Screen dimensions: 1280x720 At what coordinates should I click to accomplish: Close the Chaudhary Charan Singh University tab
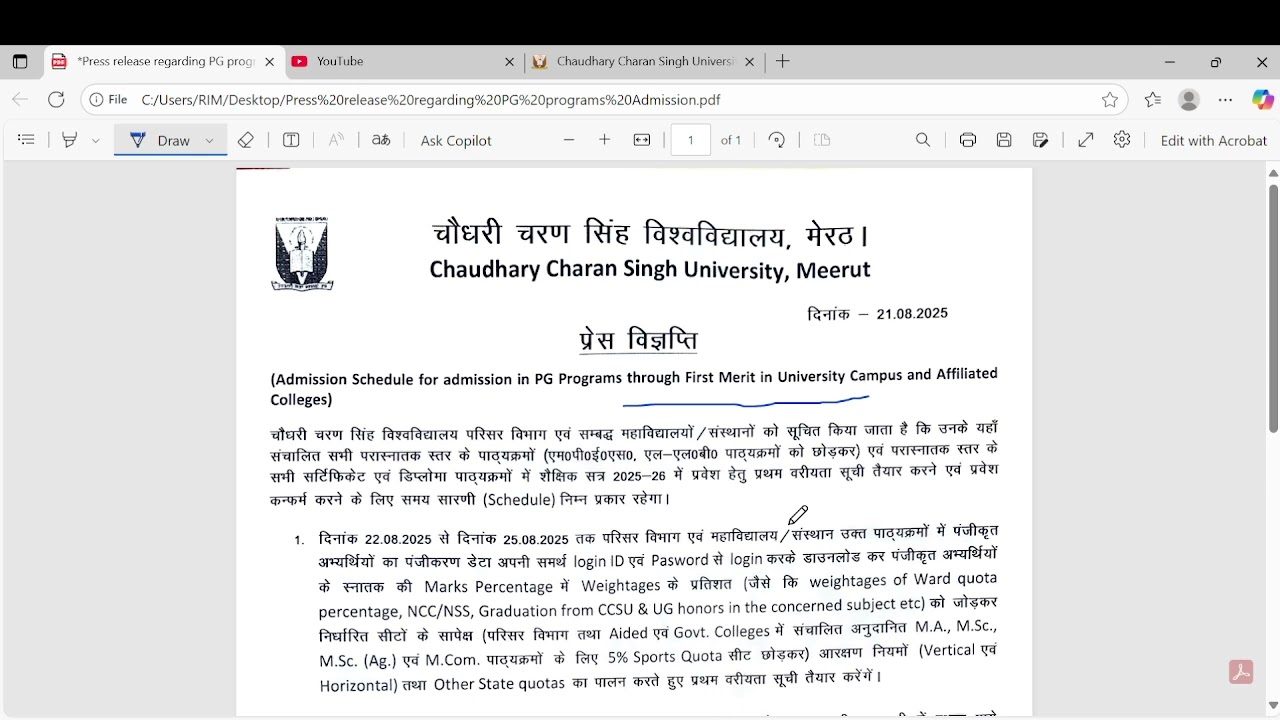click(750, 62)
